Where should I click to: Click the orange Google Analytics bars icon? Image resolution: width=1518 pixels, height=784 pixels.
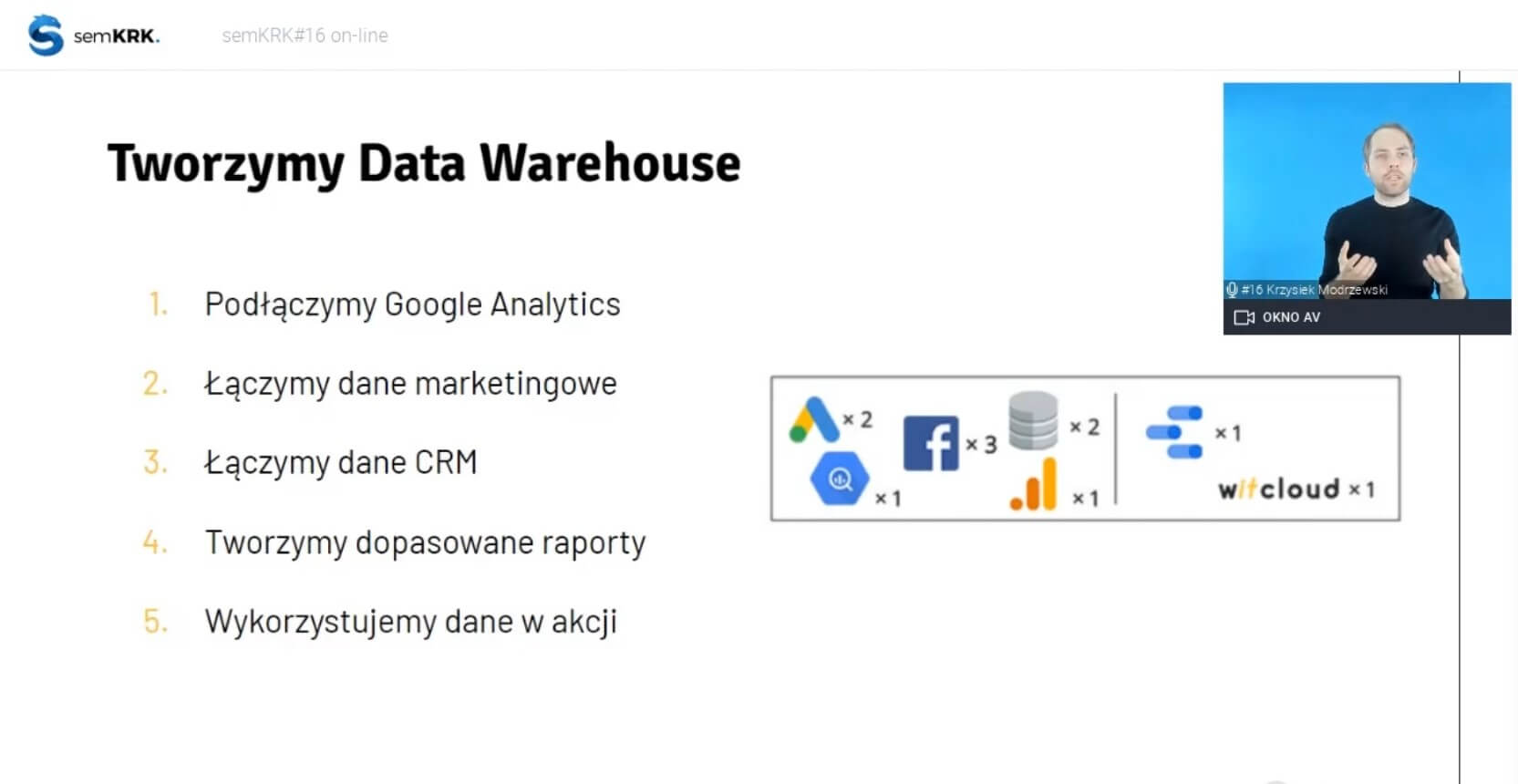coord(1035,485)
